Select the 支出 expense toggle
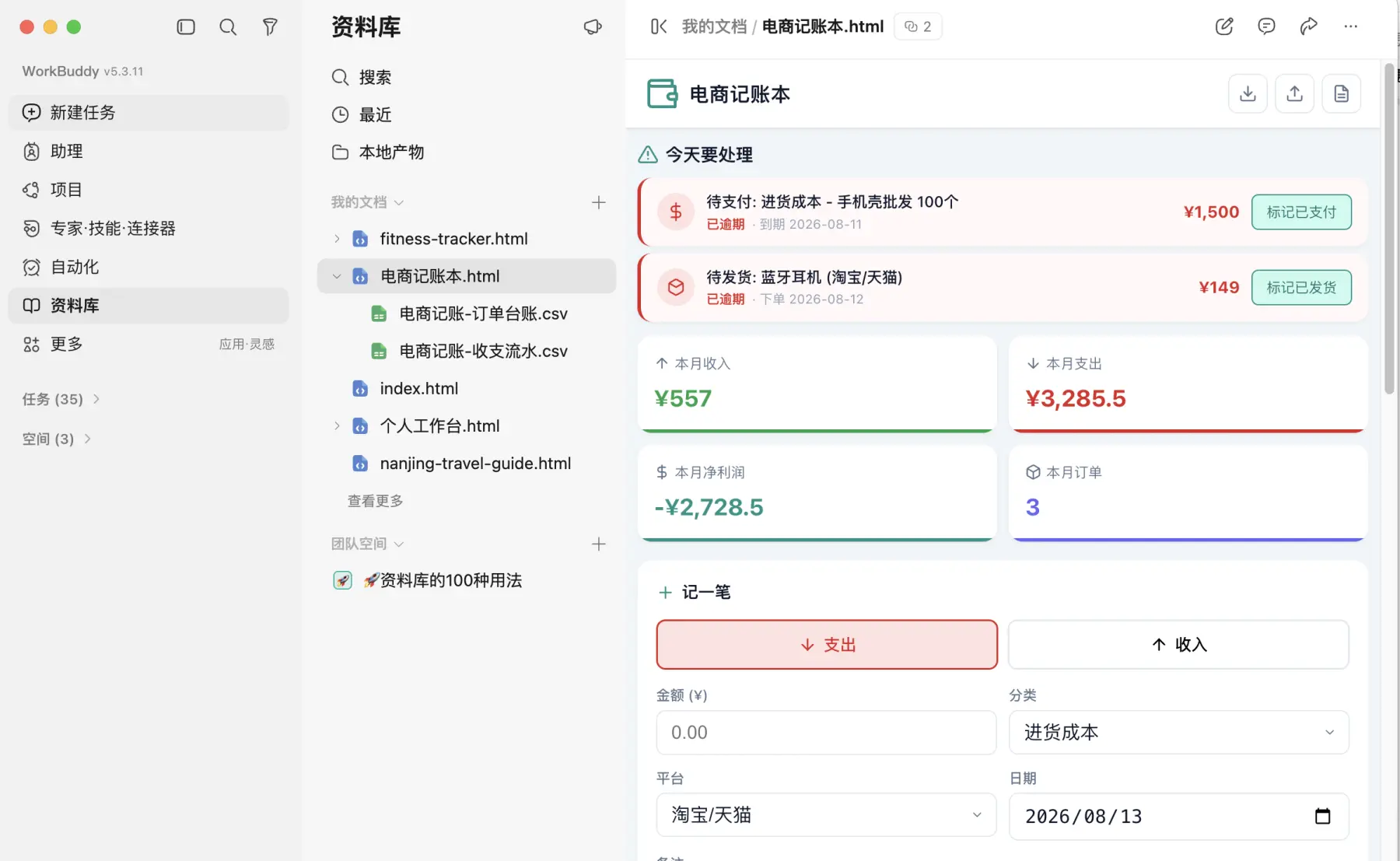The width and height of the screenshot is (1400, 861). point(827,645)
